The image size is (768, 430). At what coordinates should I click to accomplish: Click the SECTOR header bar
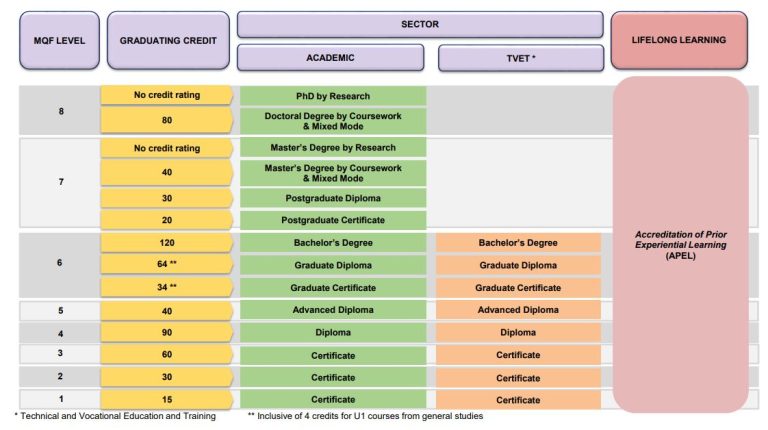pos(419,24)
